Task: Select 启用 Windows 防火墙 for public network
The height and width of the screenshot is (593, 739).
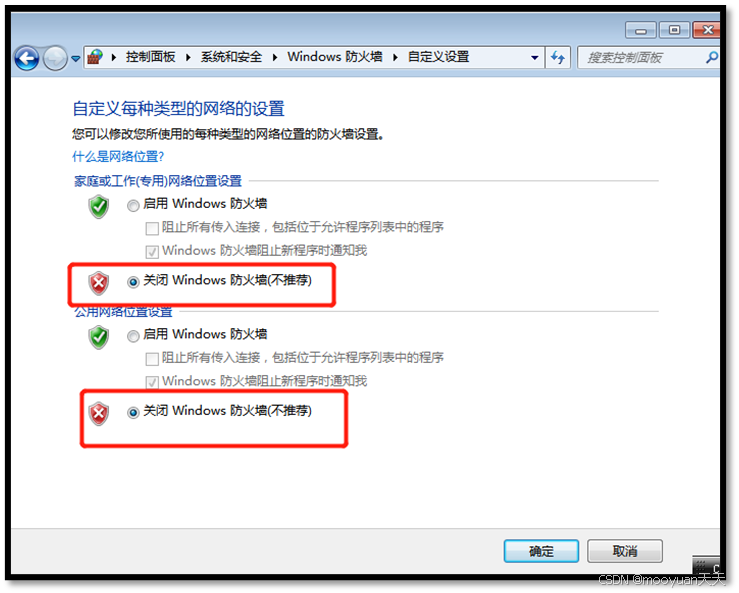Action: pyautogui.click(x=133, y=336)
